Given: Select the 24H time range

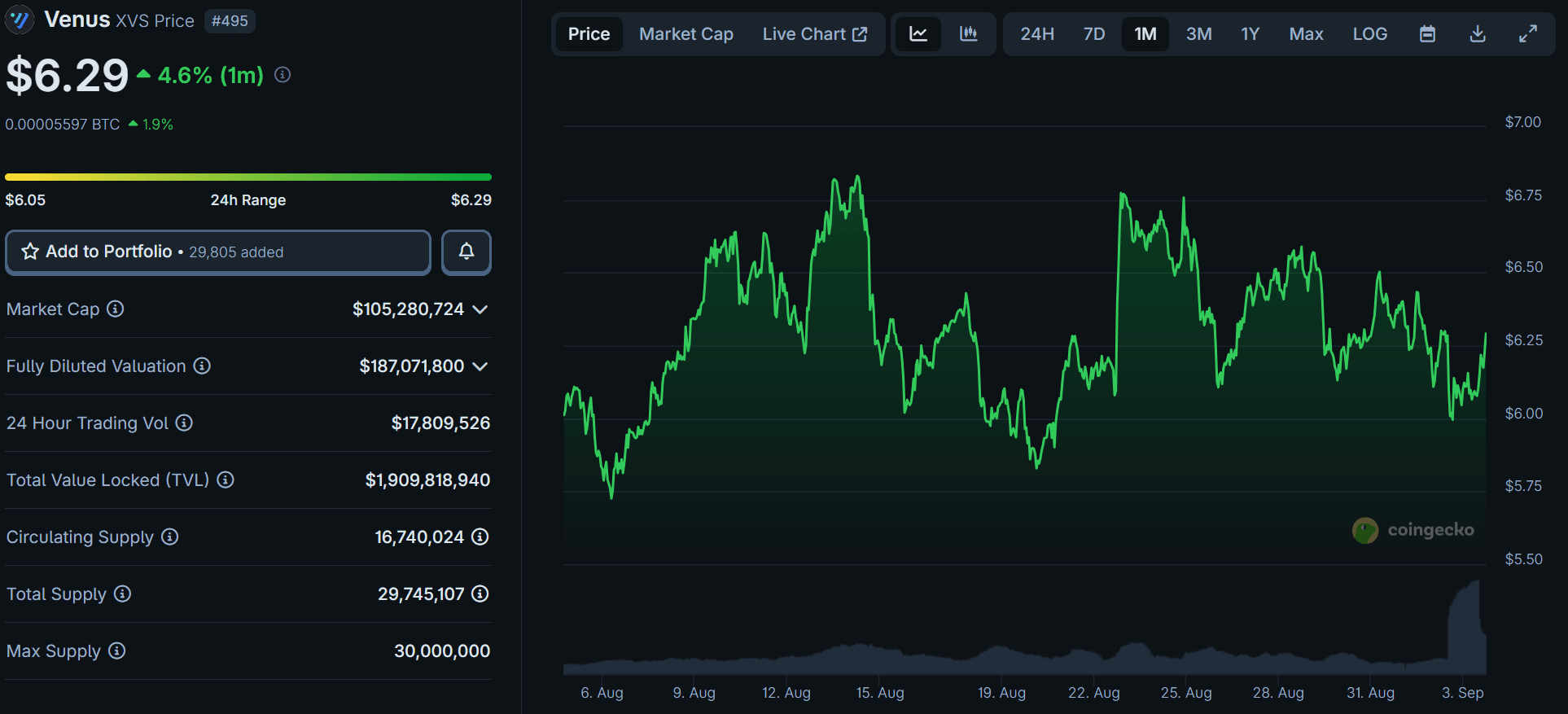Looking at the screenshot, I should click(x=1037, y=33).
